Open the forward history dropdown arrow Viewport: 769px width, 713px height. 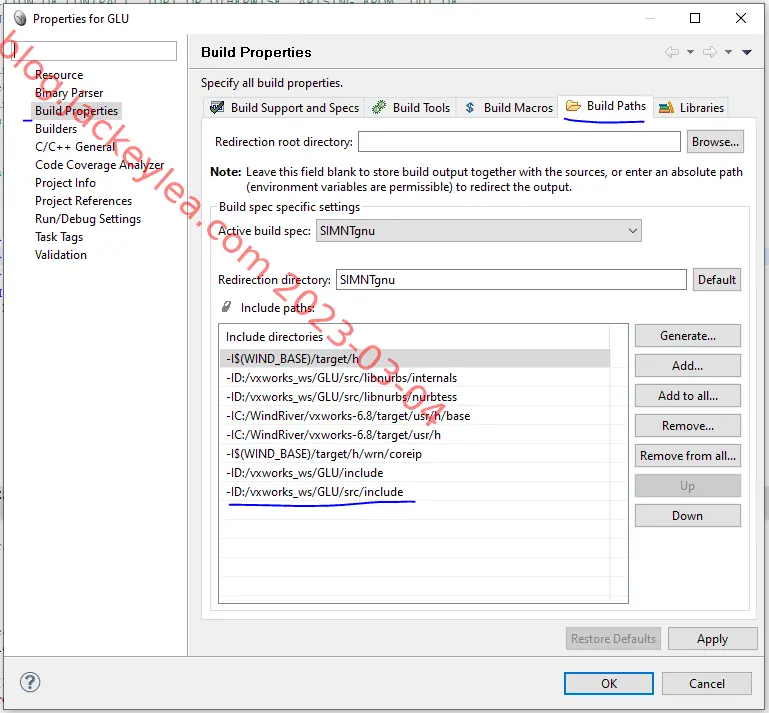coord(729,52)
